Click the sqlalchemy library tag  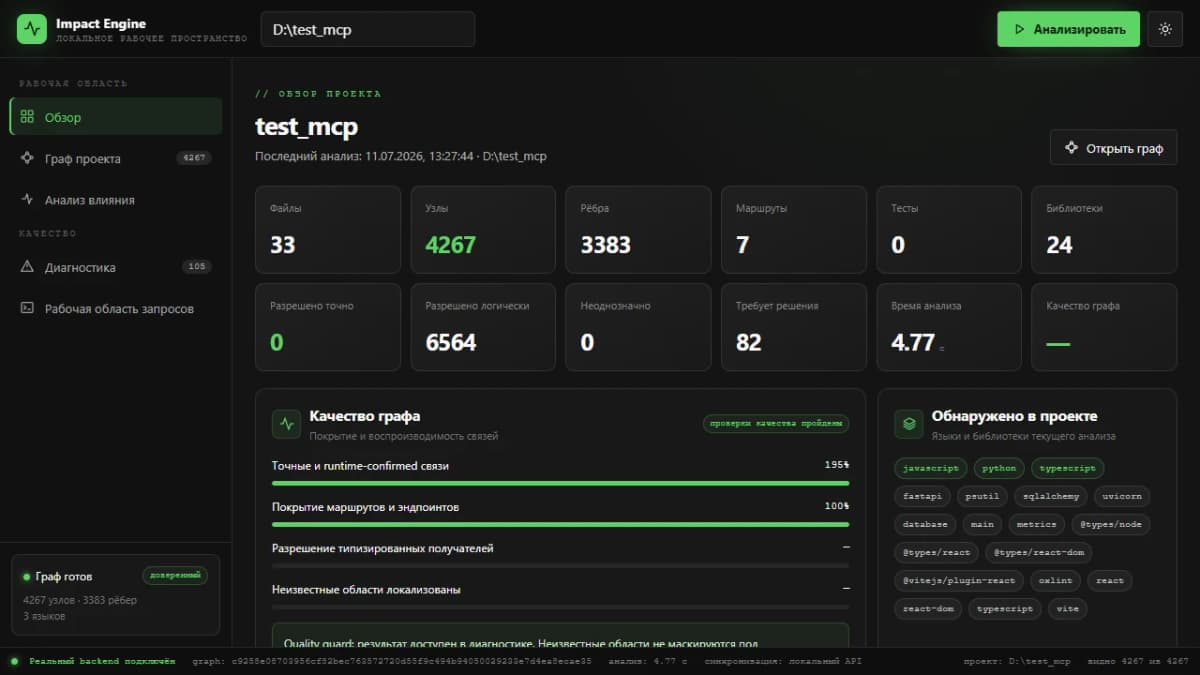pos(1051,496)
